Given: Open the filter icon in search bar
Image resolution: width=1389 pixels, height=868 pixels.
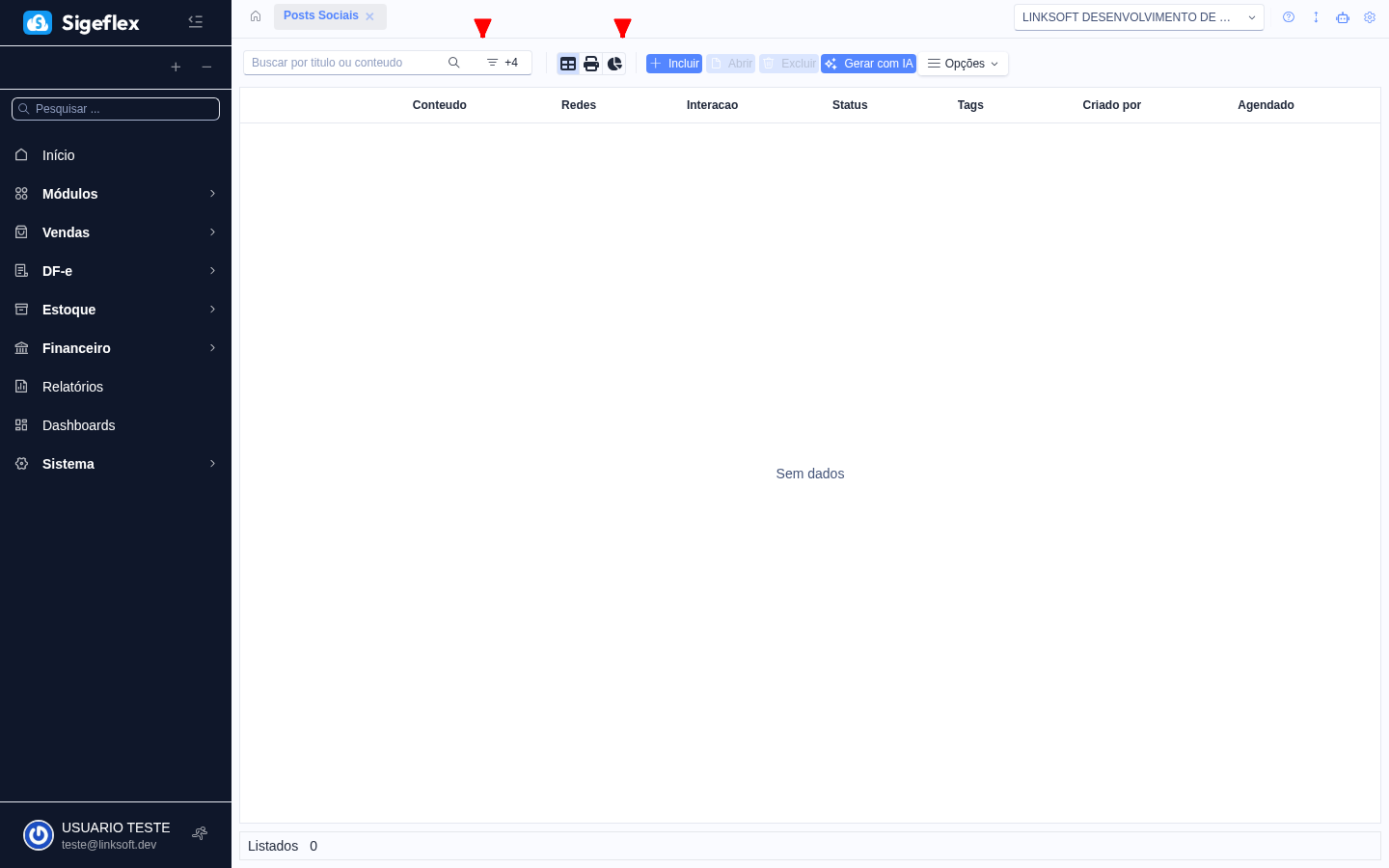Looking at the screenshot, I should 491,62.
